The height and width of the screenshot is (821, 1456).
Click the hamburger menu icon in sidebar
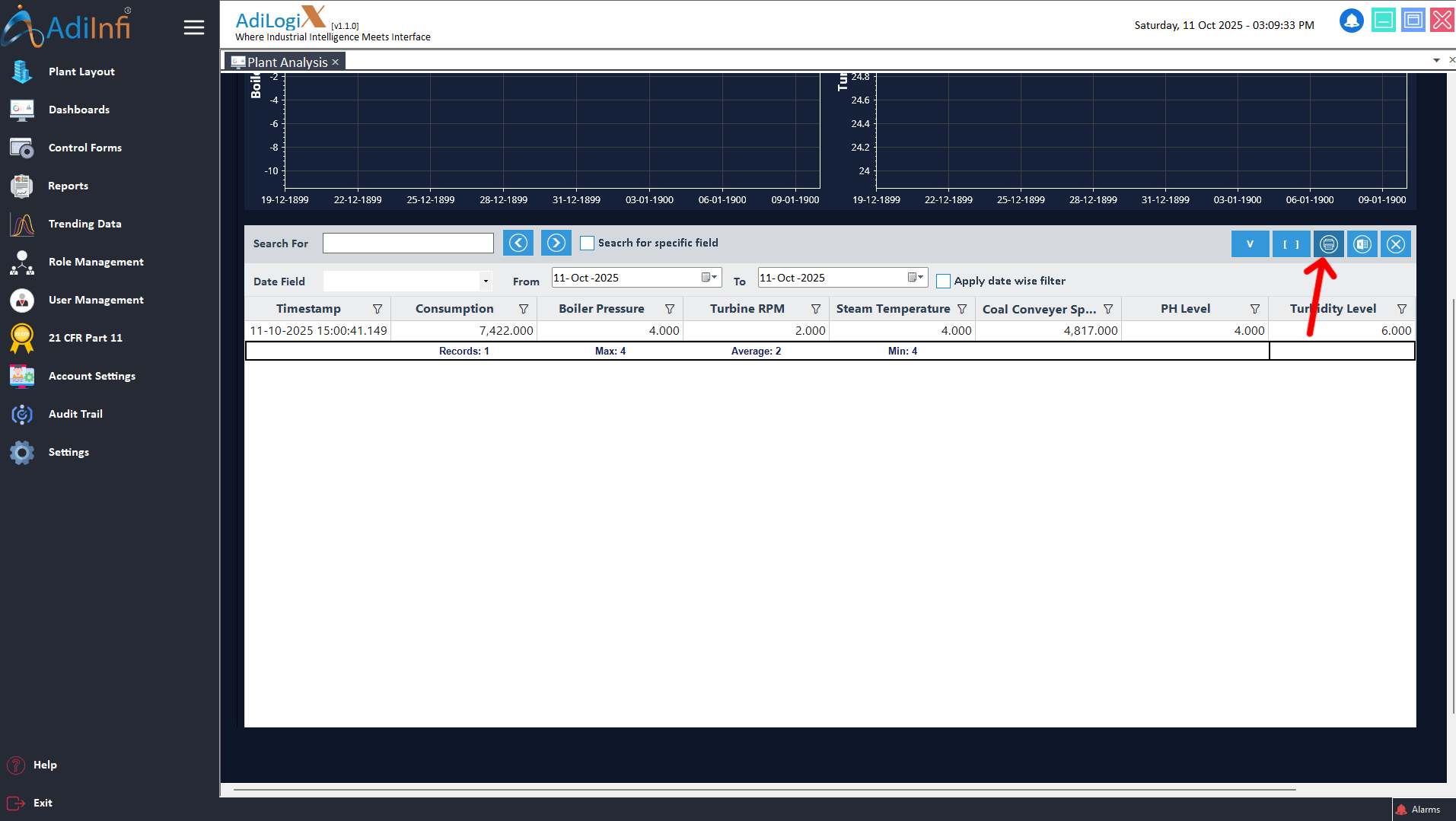[194, 28]
